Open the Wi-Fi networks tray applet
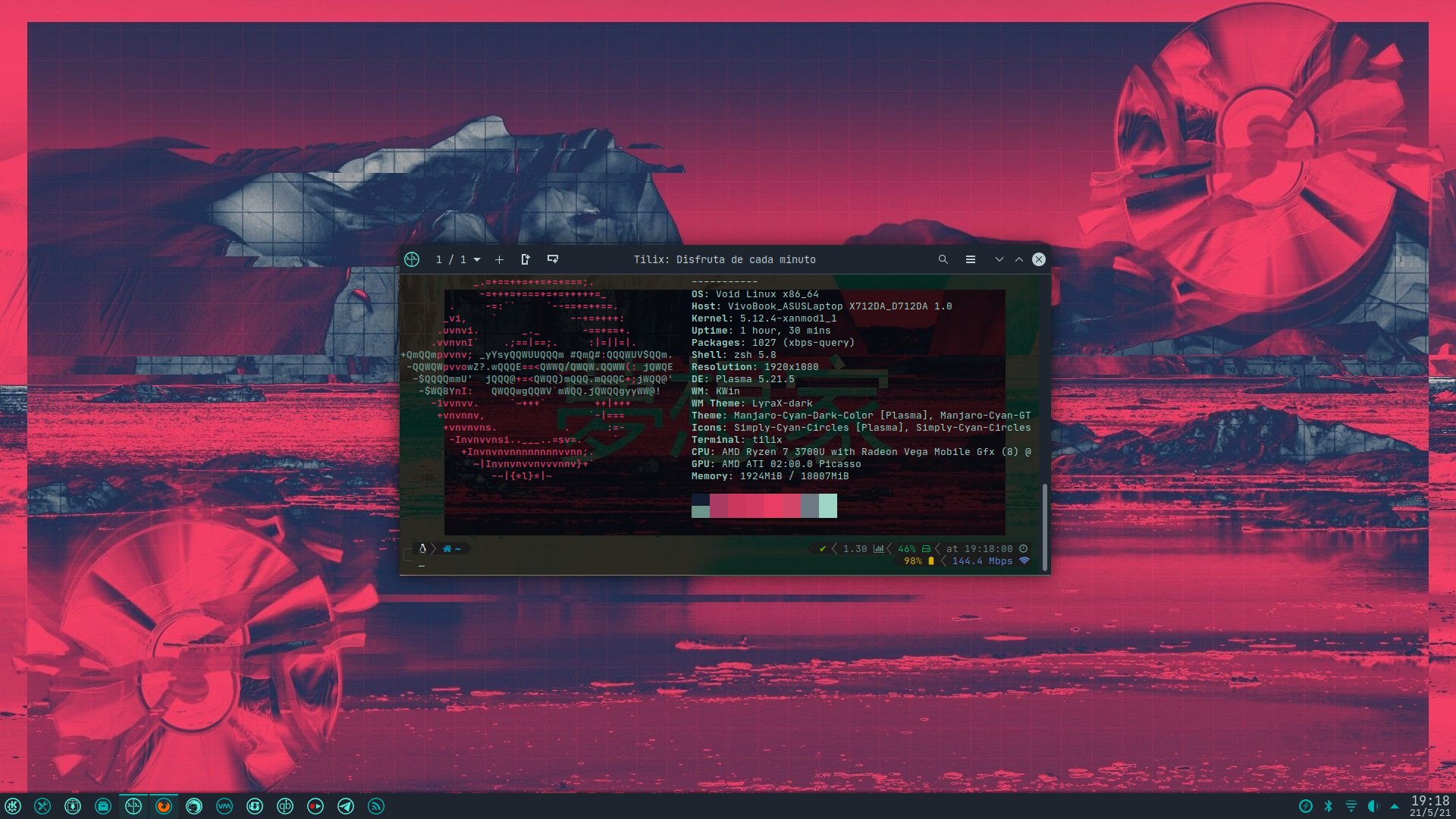 (1351, 806)
